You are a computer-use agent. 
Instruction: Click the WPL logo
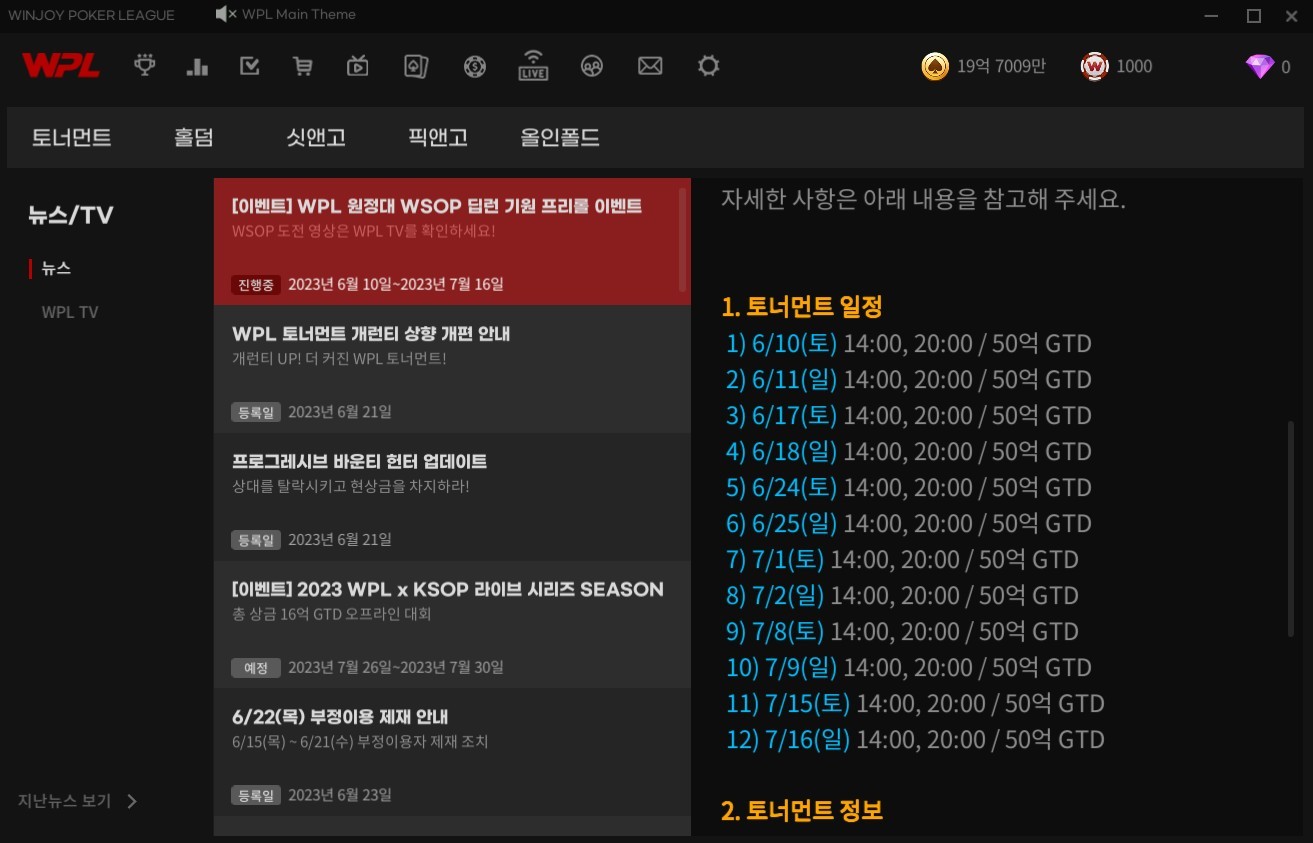point(61,66)
